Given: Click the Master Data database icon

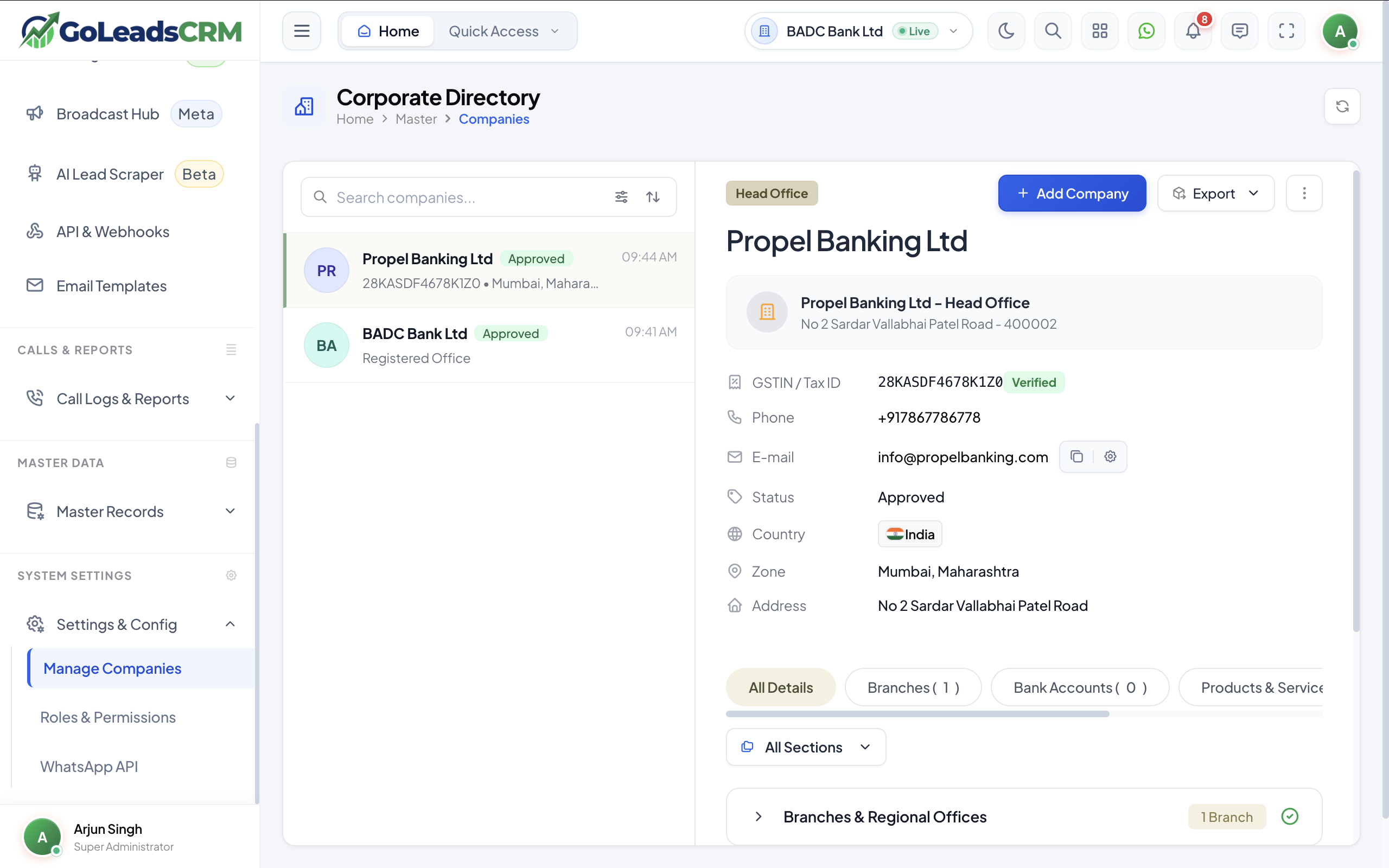Looking at the screenshot, I should pyautogui.click(x=231, y=463).
